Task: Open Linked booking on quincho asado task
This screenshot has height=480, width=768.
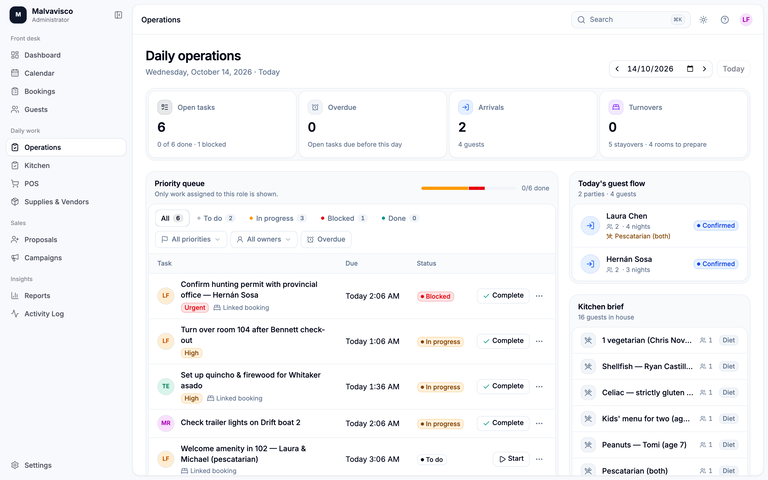Action: coord(235,398)
